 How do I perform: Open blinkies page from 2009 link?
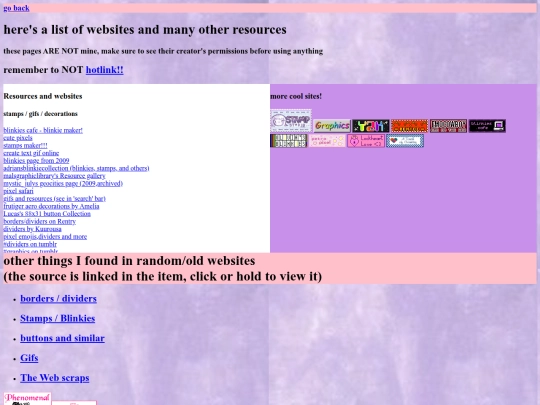click(x=36, y=160)
